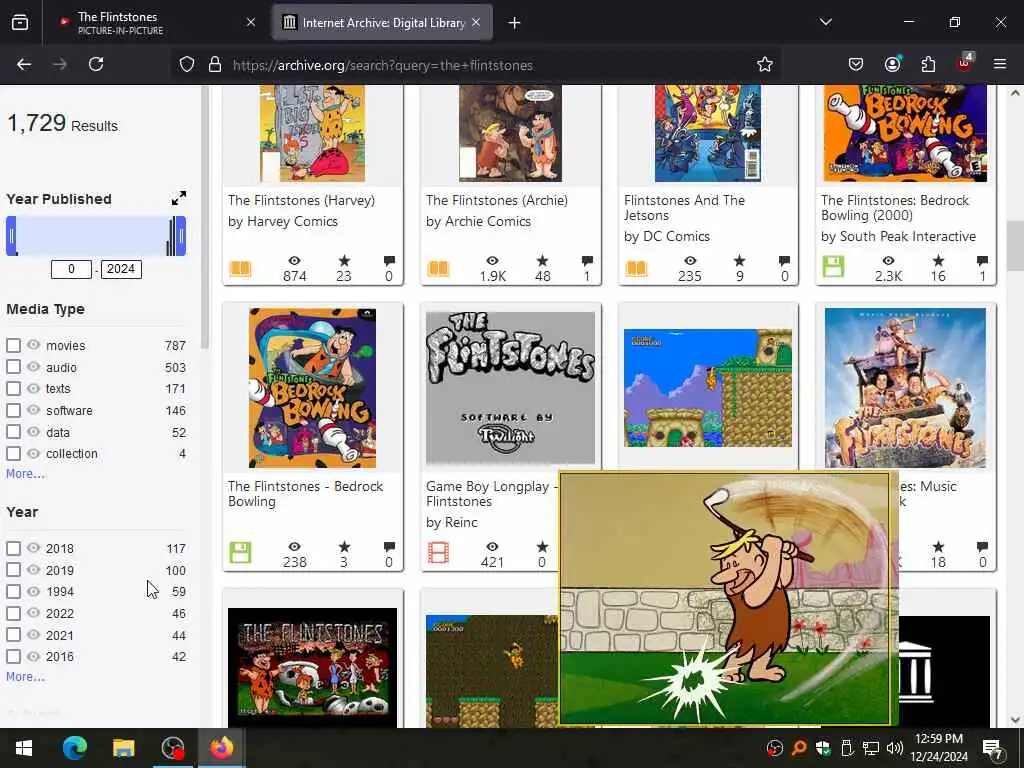
Task: Open the Firefox account icon
Action: pyautogui.click(x=892, y=64)
